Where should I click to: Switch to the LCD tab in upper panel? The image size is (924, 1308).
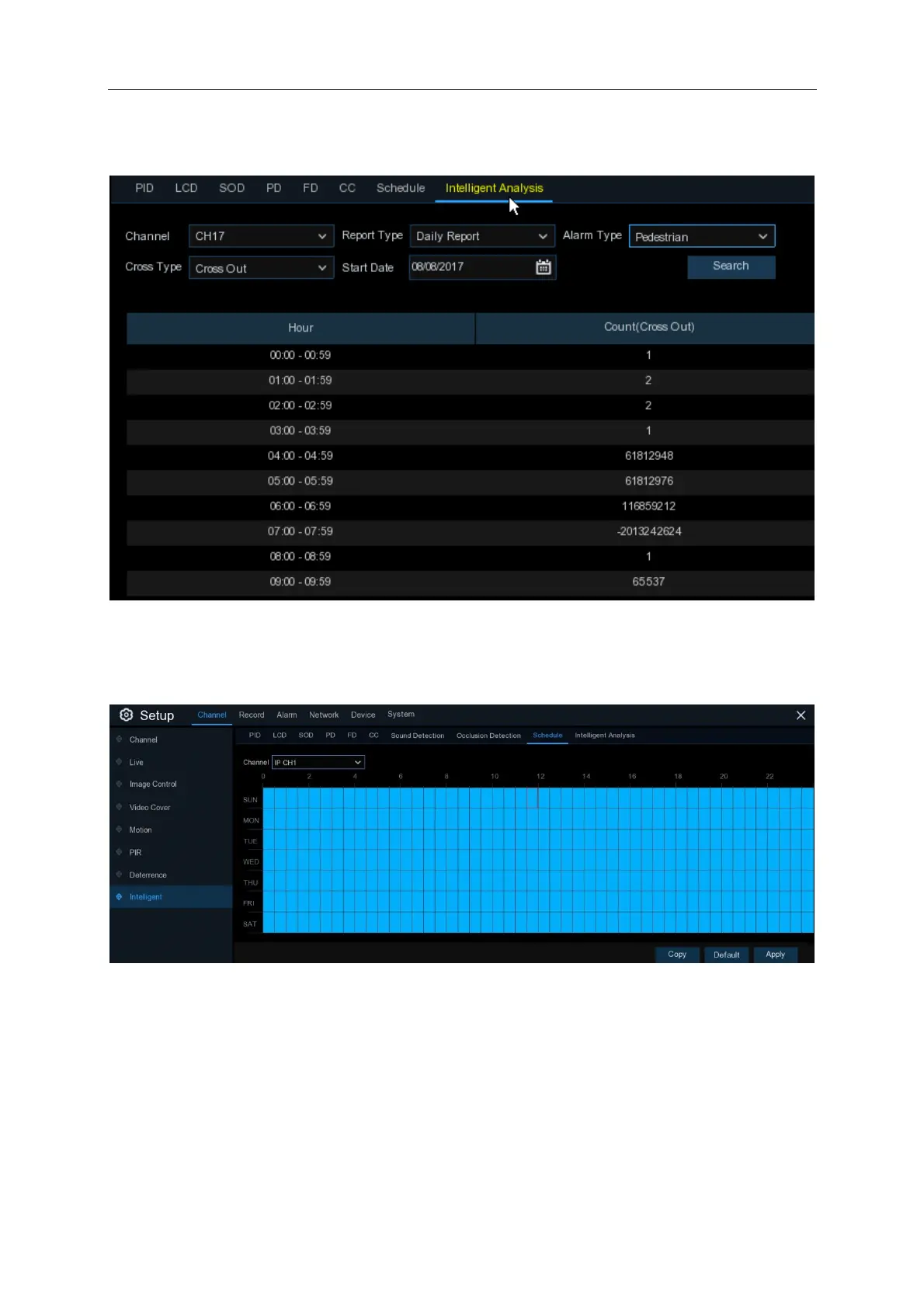click(x=186, y=188)
